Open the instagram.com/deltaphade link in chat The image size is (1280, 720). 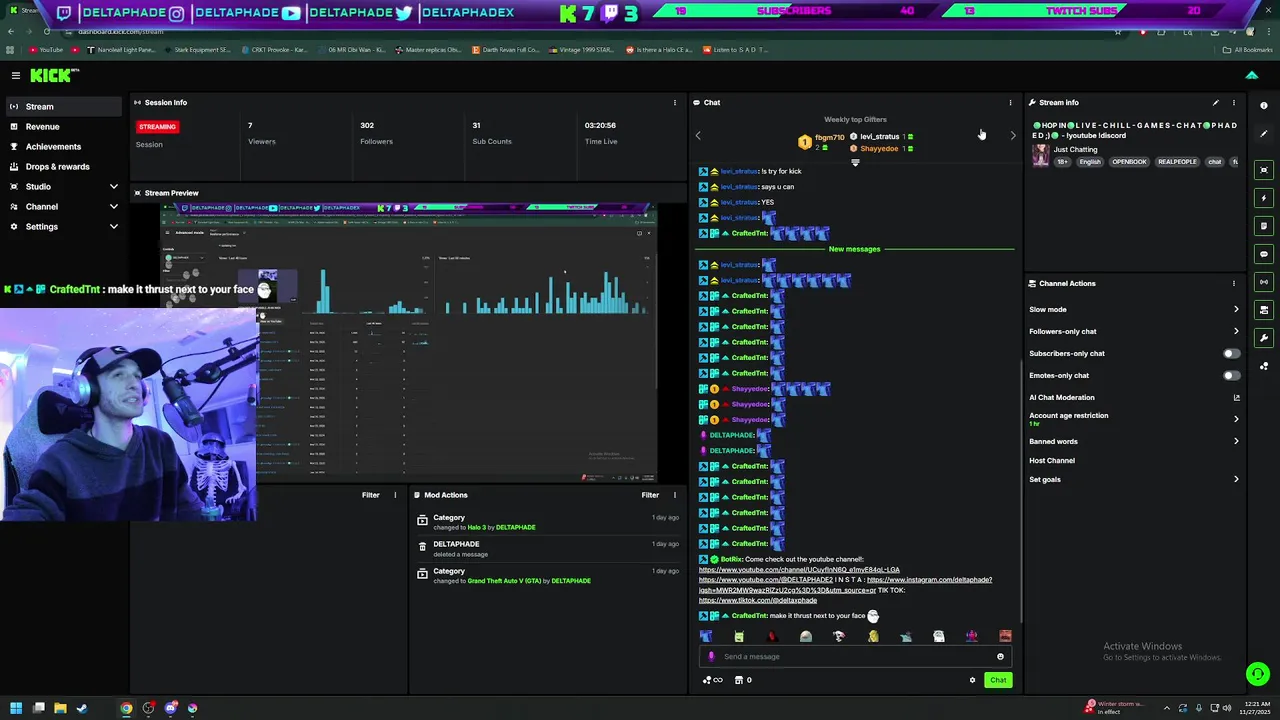click(x=929, y=580)
